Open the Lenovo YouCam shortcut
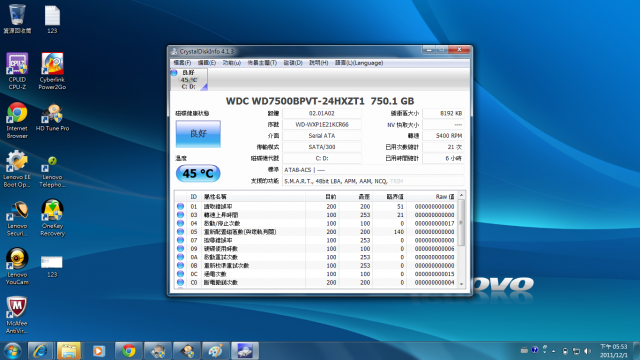The image size is (640, 360). [x=17, y=266]
